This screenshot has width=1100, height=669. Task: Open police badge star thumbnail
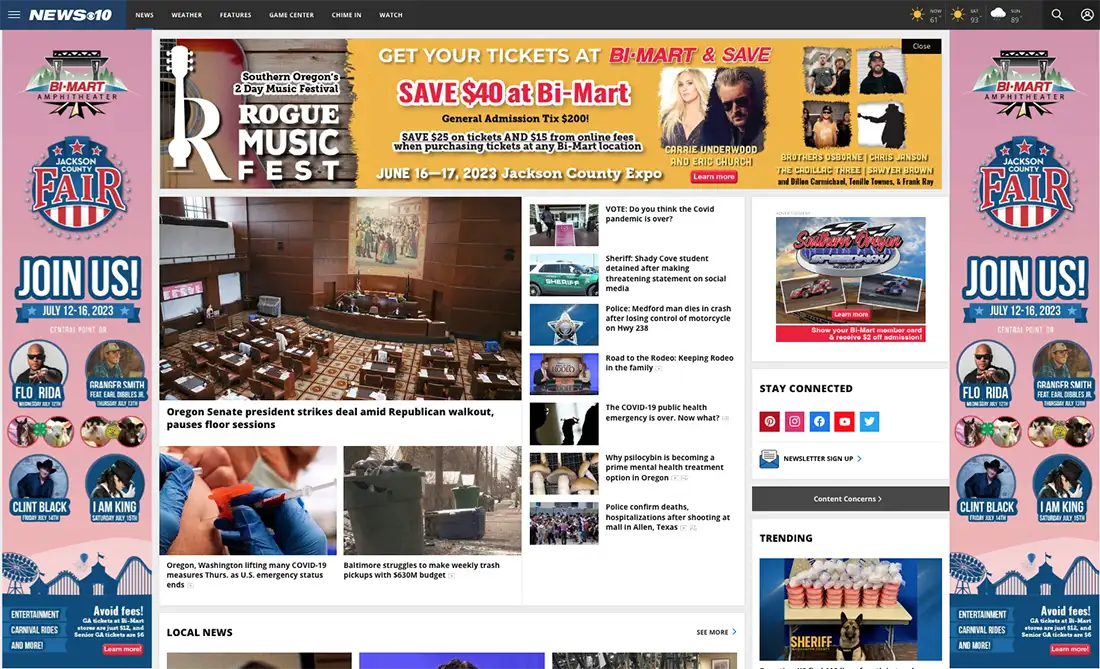click(x=564, y=325)
